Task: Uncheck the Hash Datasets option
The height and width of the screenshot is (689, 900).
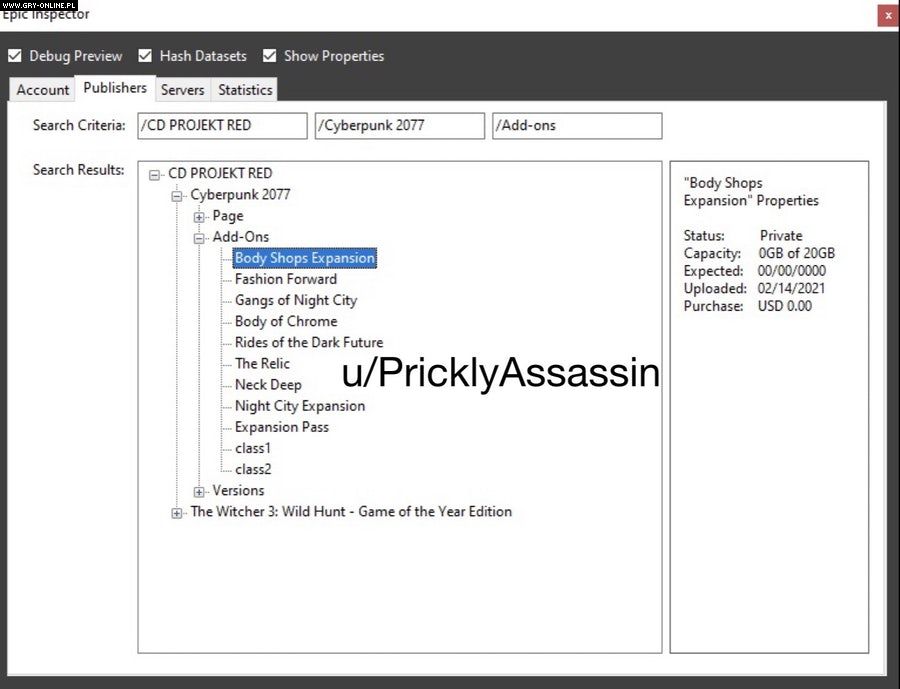Action: pyautogui.click(x=145, y=56)
